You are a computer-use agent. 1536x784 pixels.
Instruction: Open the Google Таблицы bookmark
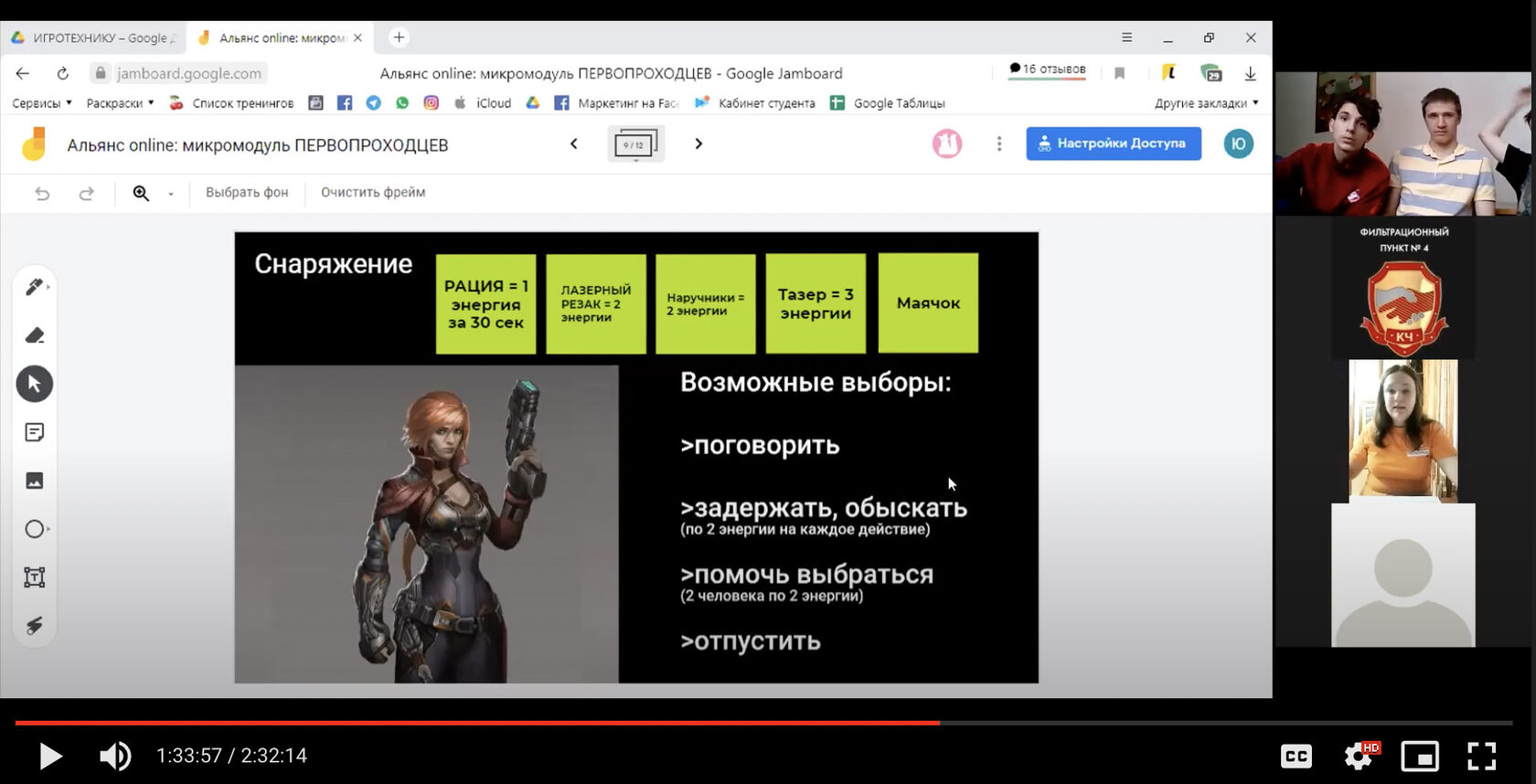point(887,103)
